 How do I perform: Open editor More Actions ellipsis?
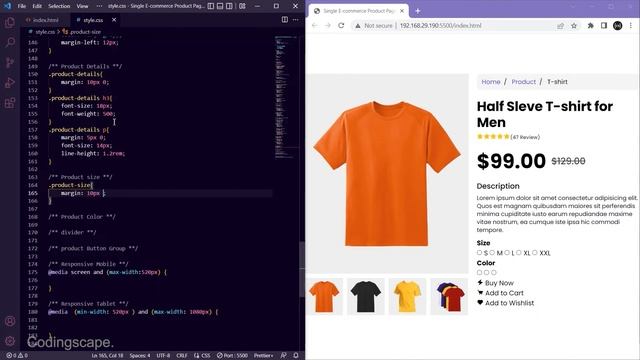(296, 20)
